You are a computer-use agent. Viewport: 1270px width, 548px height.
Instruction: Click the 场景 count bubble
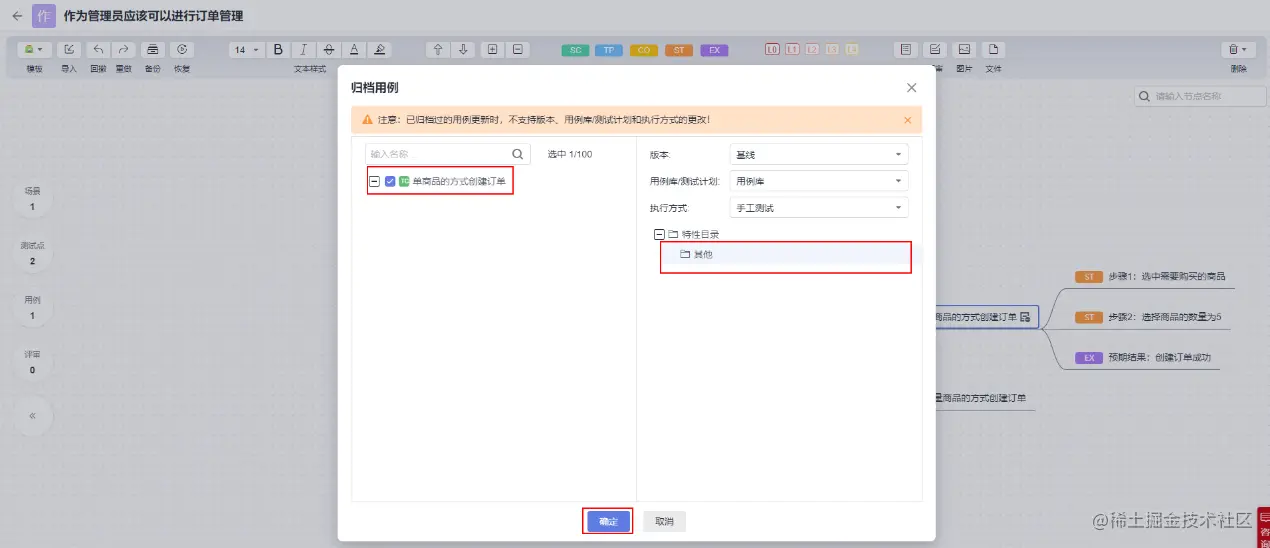pyautogui.click(x=32, y=199)
